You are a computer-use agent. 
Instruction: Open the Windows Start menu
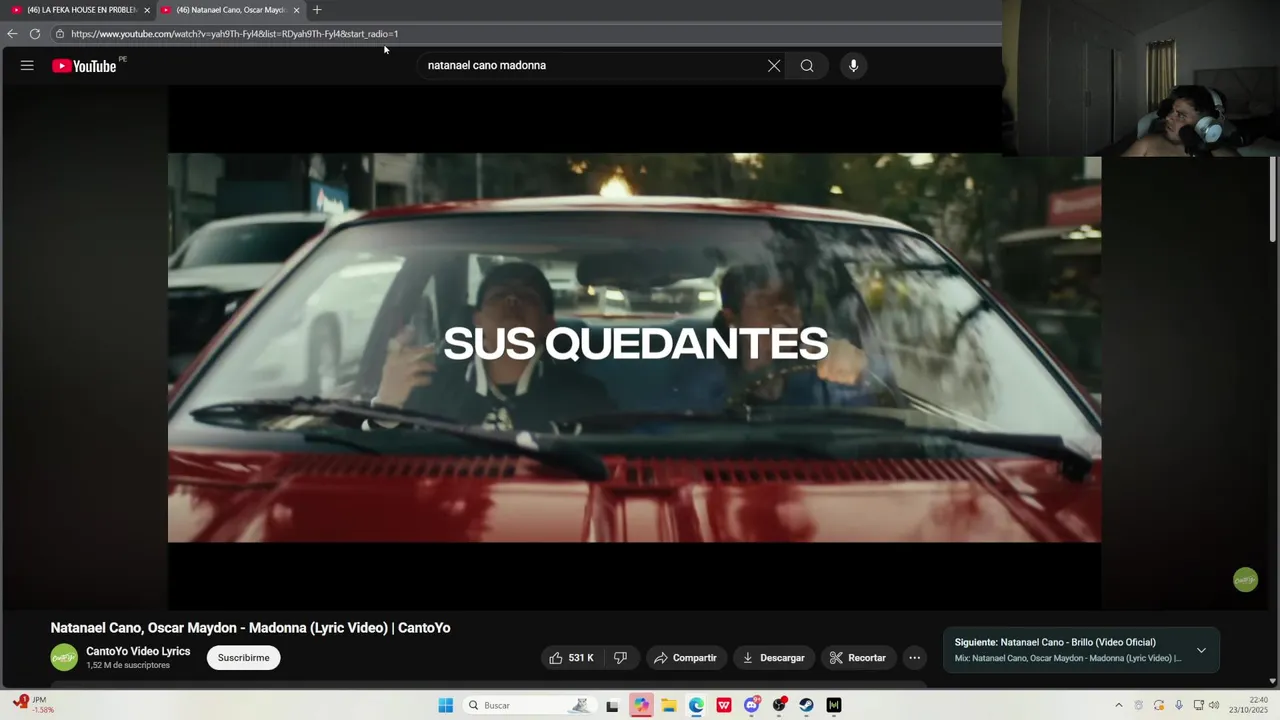(x=446, y=705)
